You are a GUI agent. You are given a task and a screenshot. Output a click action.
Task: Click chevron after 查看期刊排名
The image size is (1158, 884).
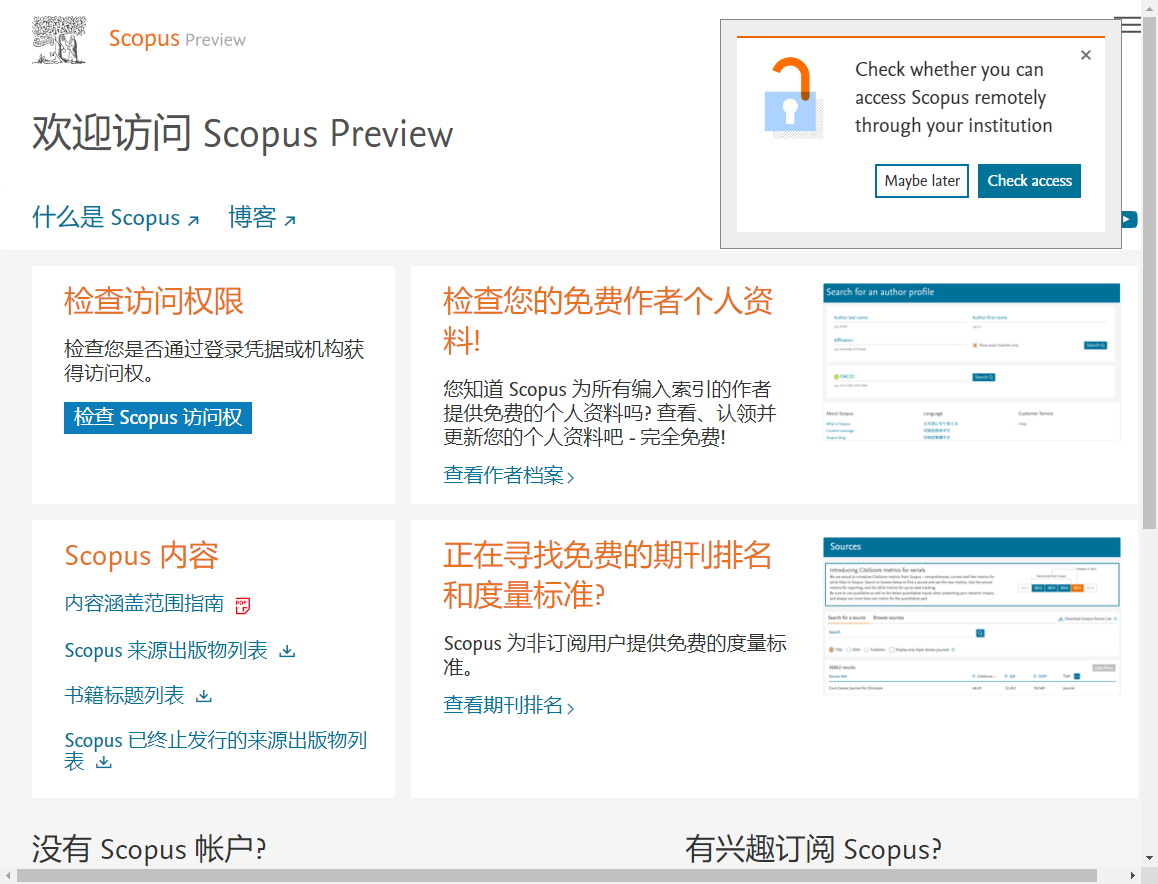coord(570,708)
